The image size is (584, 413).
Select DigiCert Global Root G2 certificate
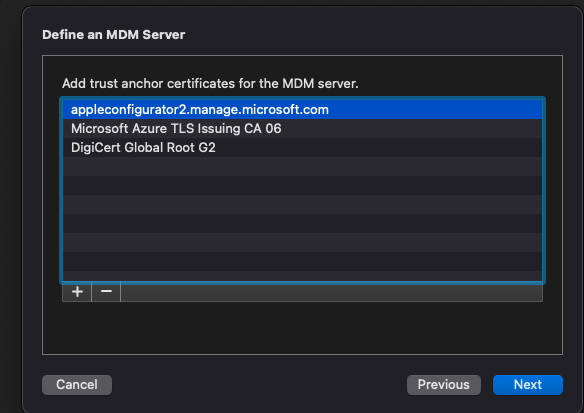tap(302, 147)
